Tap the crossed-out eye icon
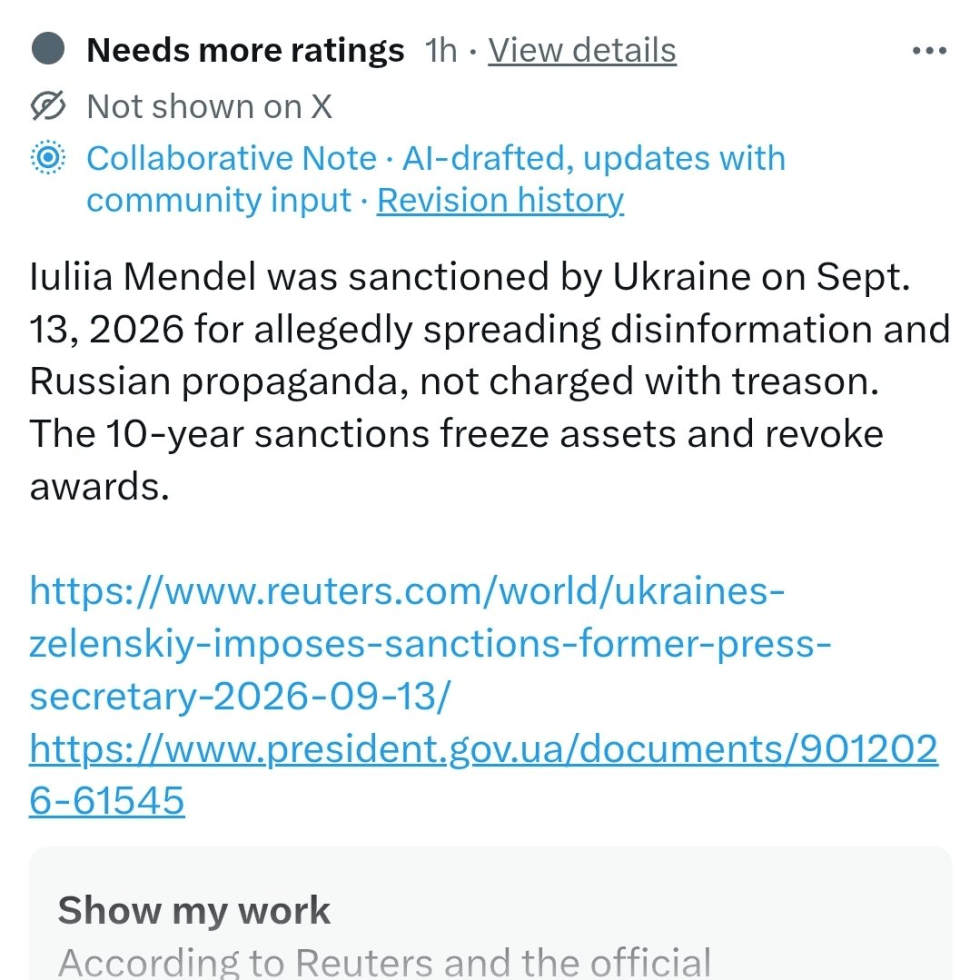 pyautogui.click(x=48, y=106)
